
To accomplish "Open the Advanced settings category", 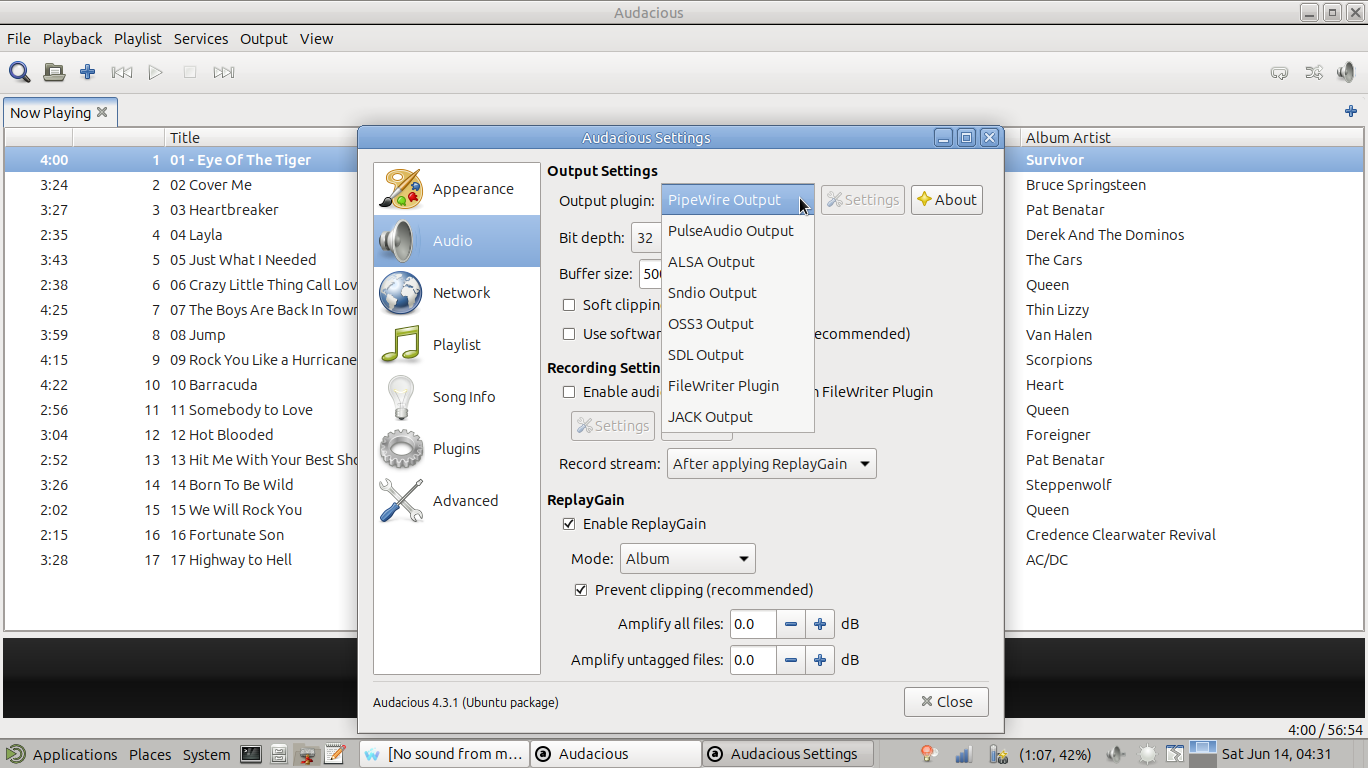I will tap(457, 501).
